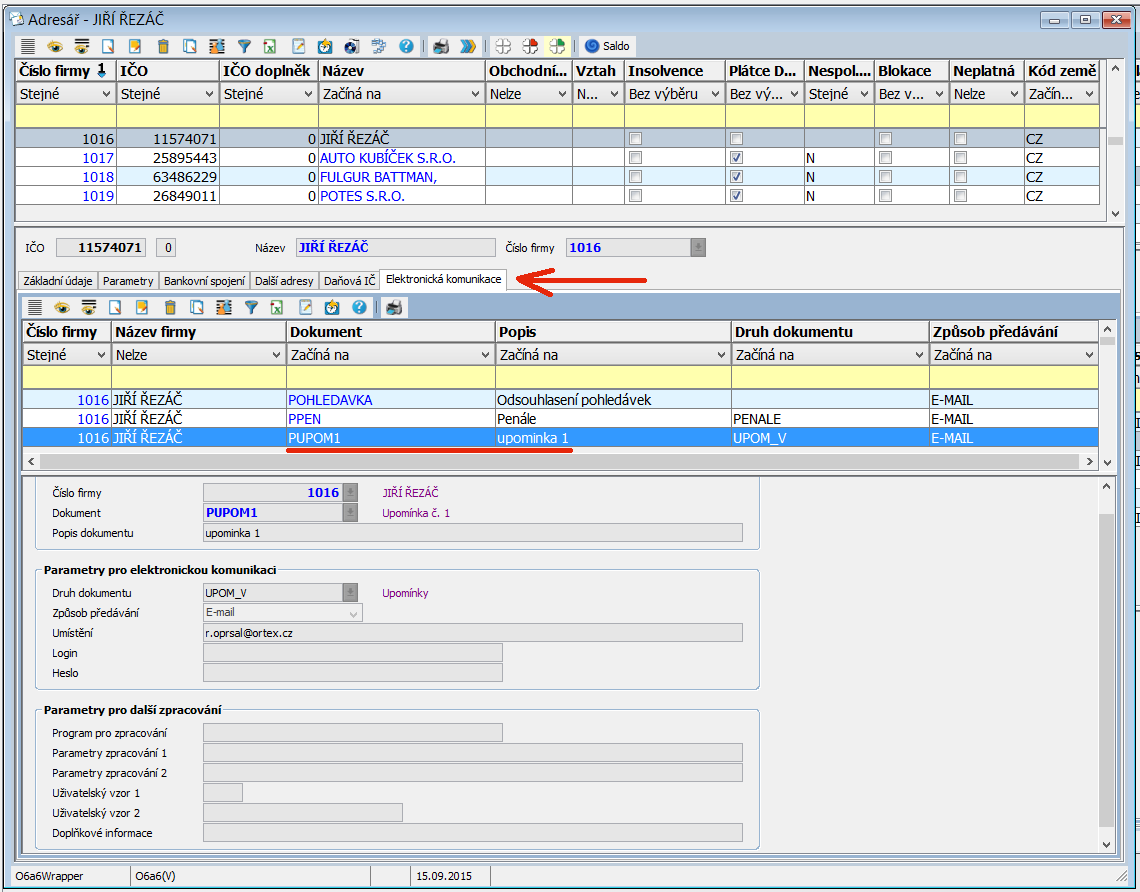Select the PPEN document link
1140x892 pixels.
(304, 419)
